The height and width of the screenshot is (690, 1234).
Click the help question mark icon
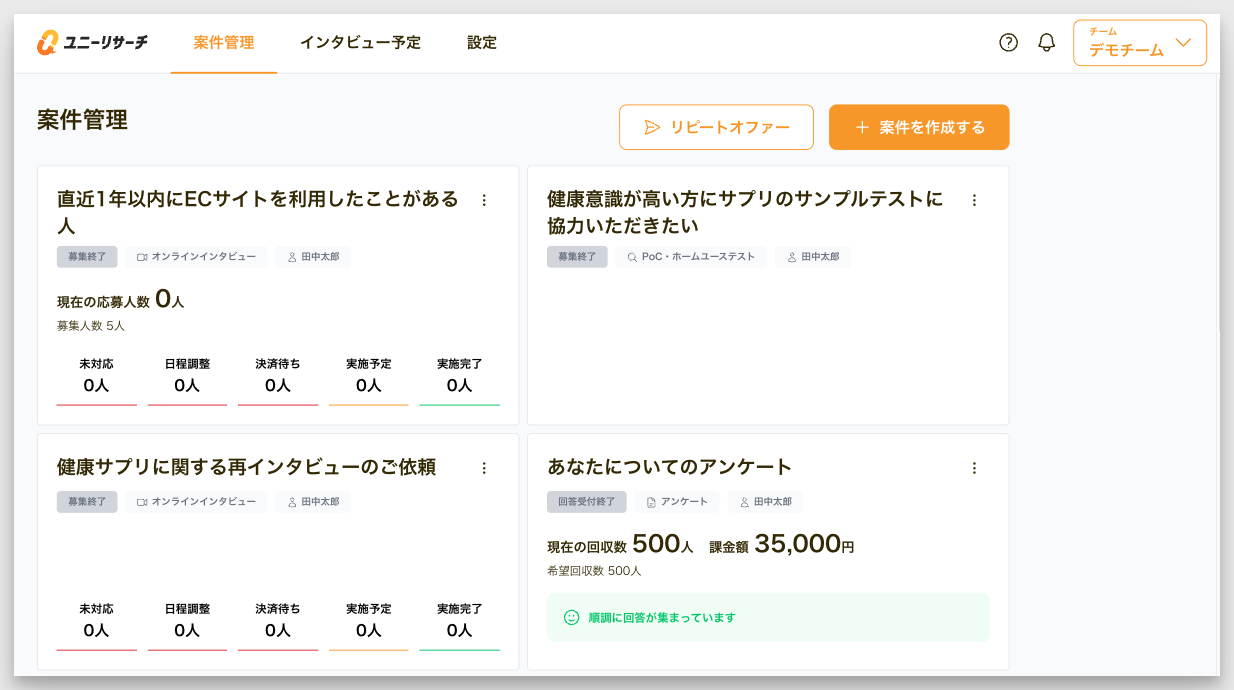click(x=1008, y=43)
